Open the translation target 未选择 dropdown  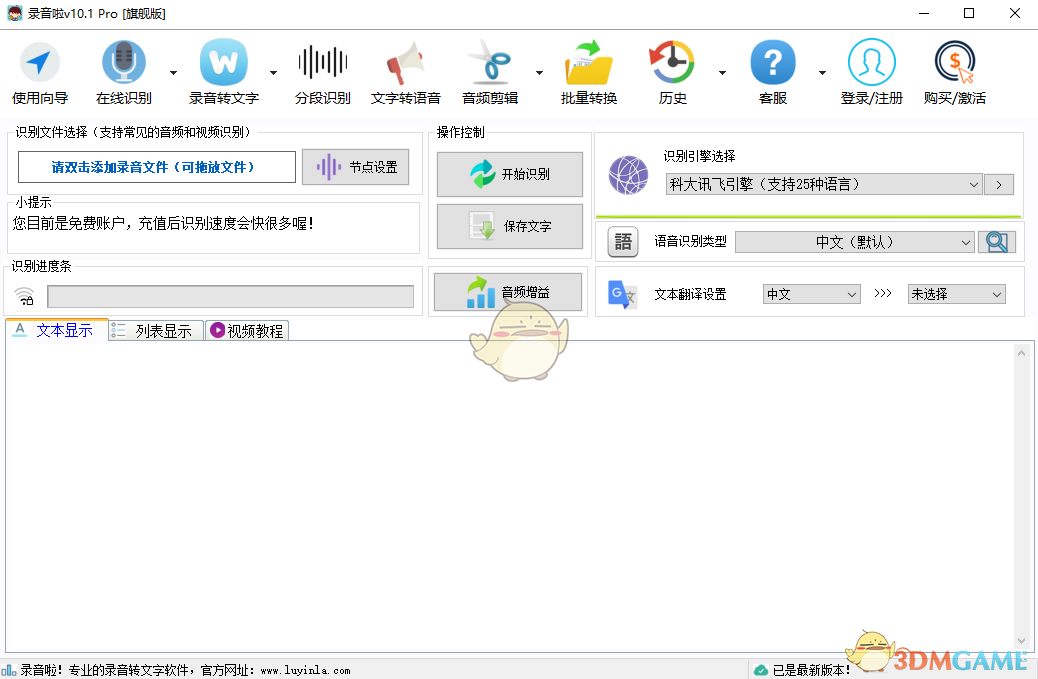[957, 294]
